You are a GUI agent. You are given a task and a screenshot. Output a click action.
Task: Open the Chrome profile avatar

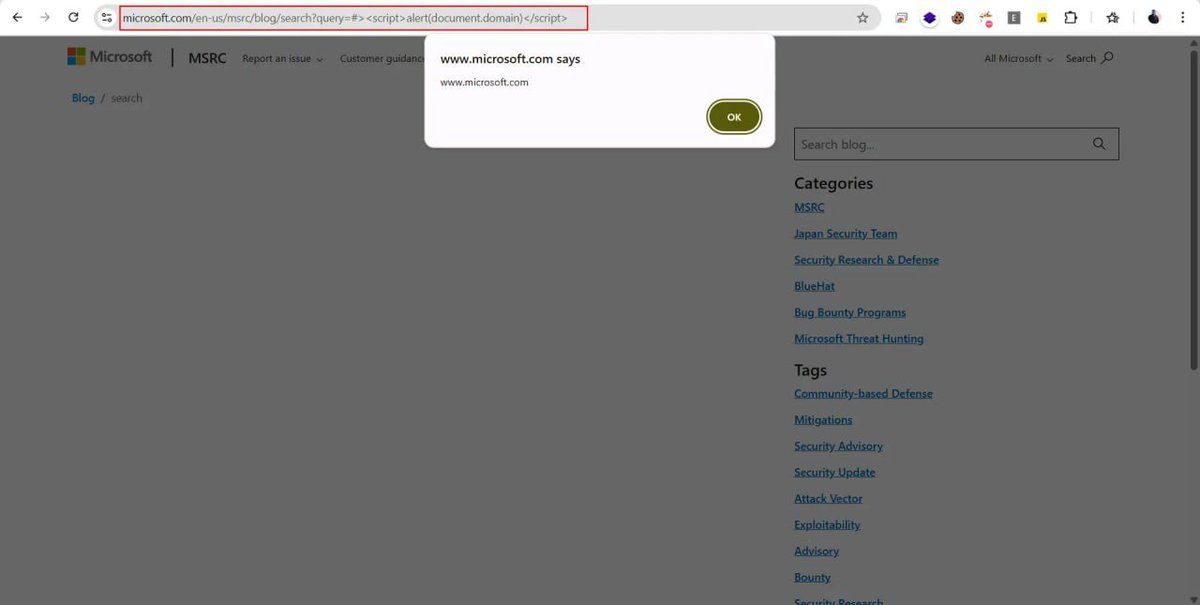pos(1154,17)
